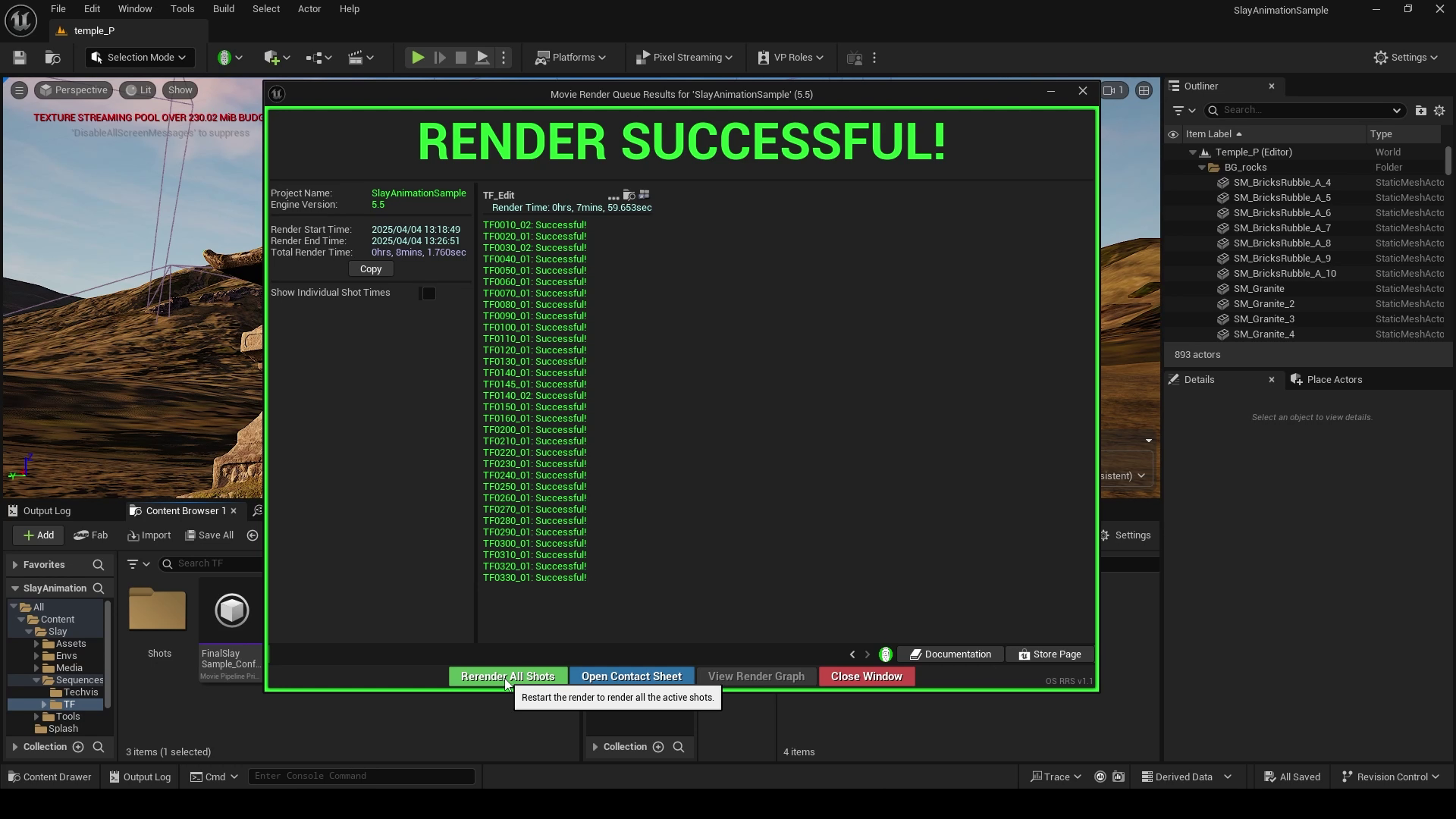This screenshot has height=819, width=1456.
Task: Click Open Contact Sheet button
Action: [632, 676]
